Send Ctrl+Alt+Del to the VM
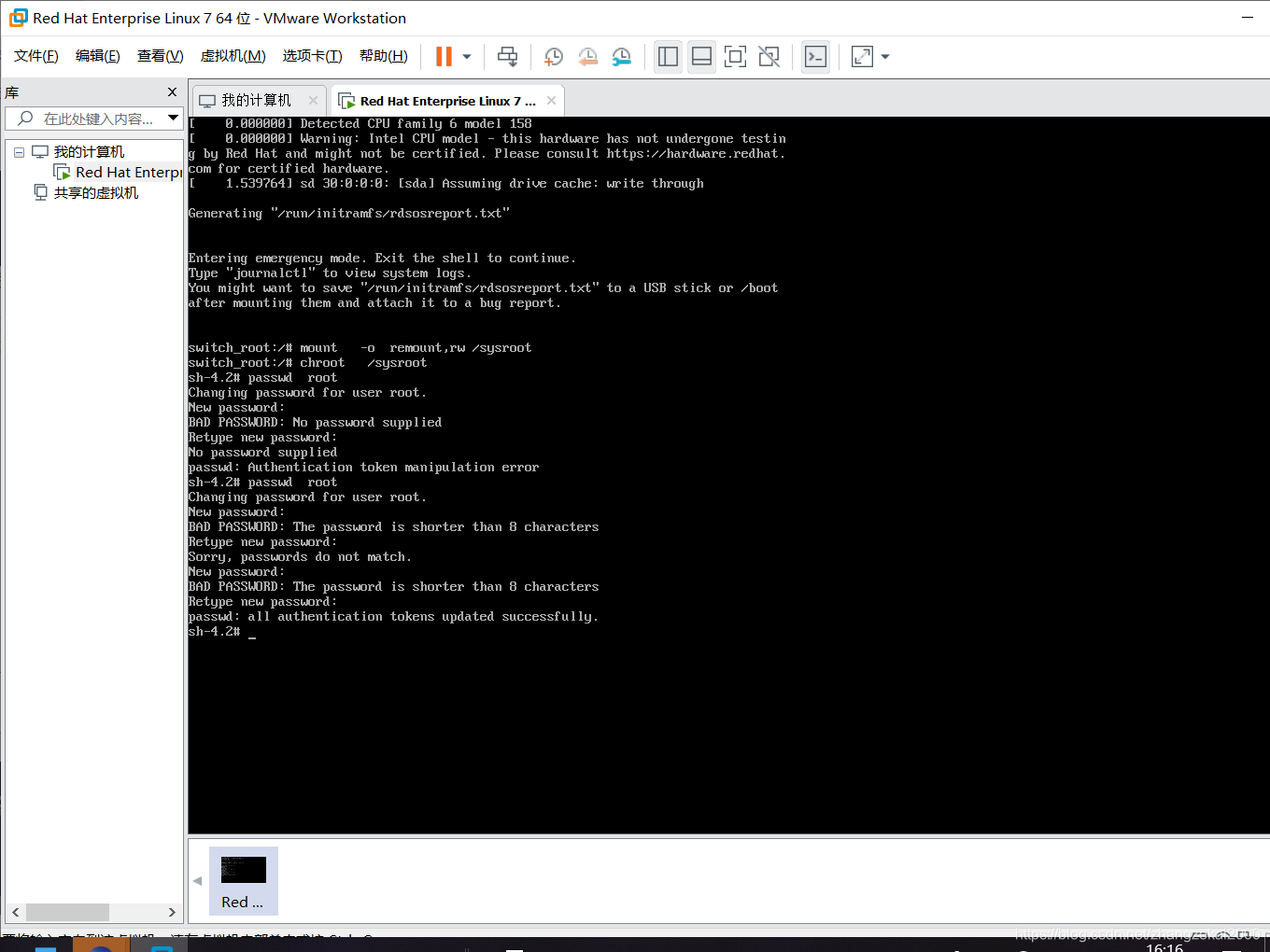Viewport: 1270px width, 952px height. [507, 57]
